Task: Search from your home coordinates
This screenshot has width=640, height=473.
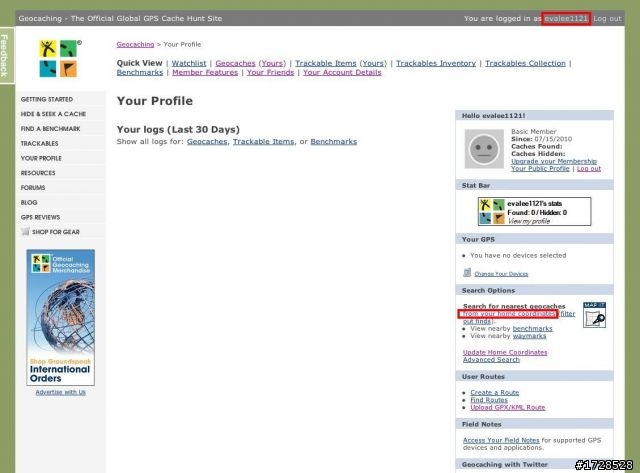Action: [x=509, y=314]
